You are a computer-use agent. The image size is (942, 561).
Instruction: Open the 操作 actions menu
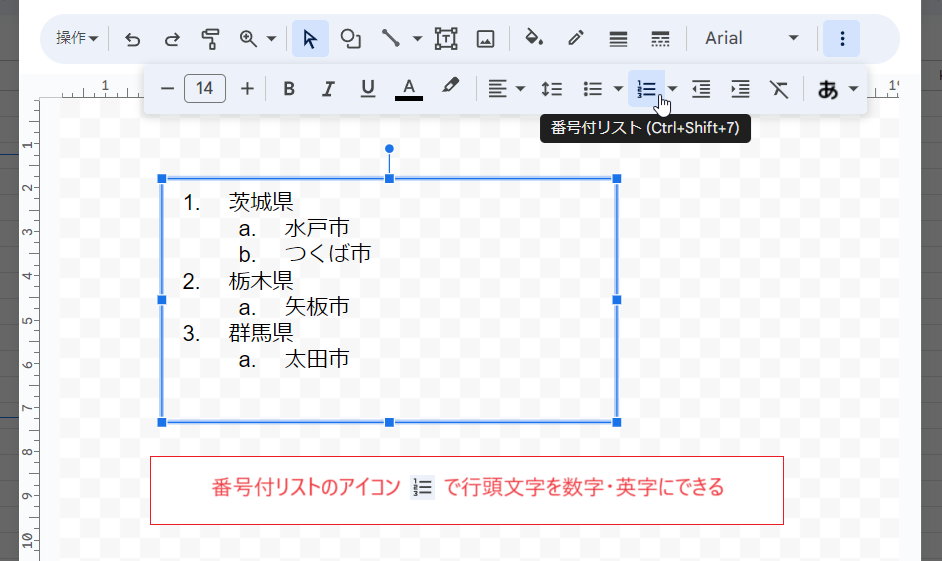(x=77, y=38)
